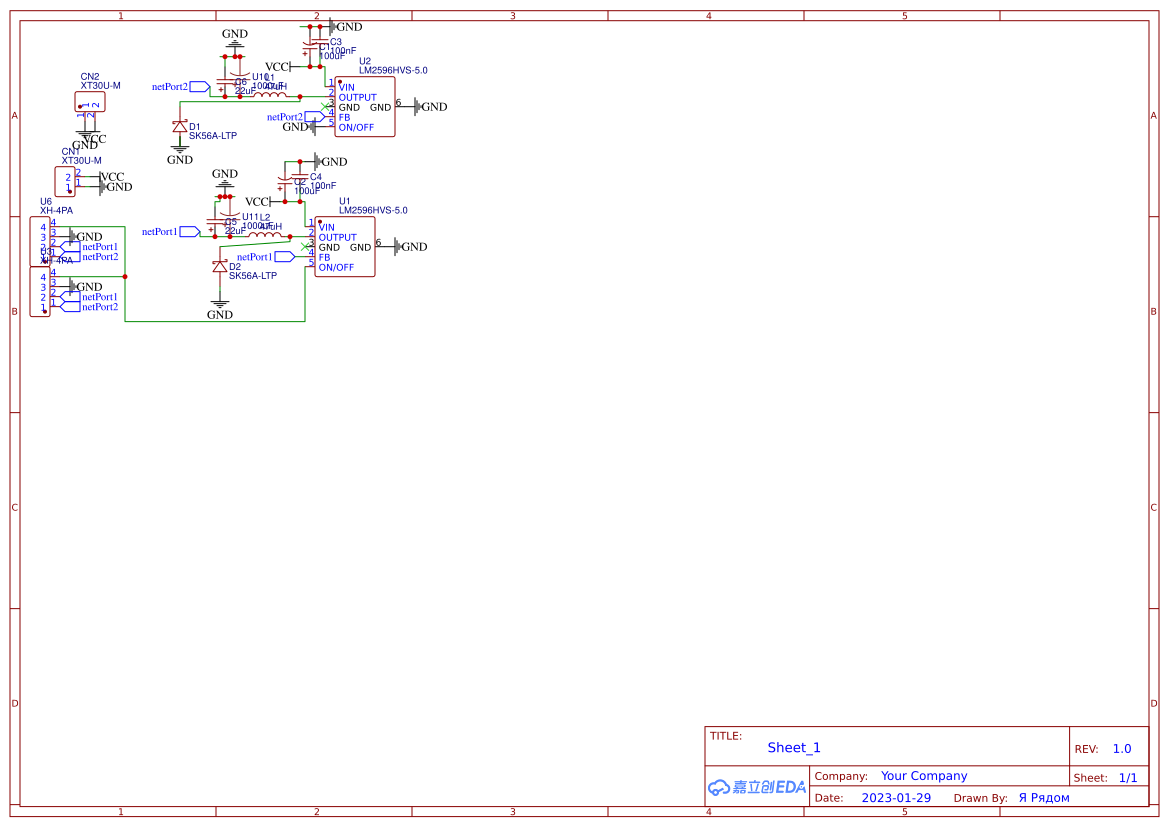This screenshot has height=827, width=1169.
Task: Click the netPort2 net label near U2
Action: 285,117
